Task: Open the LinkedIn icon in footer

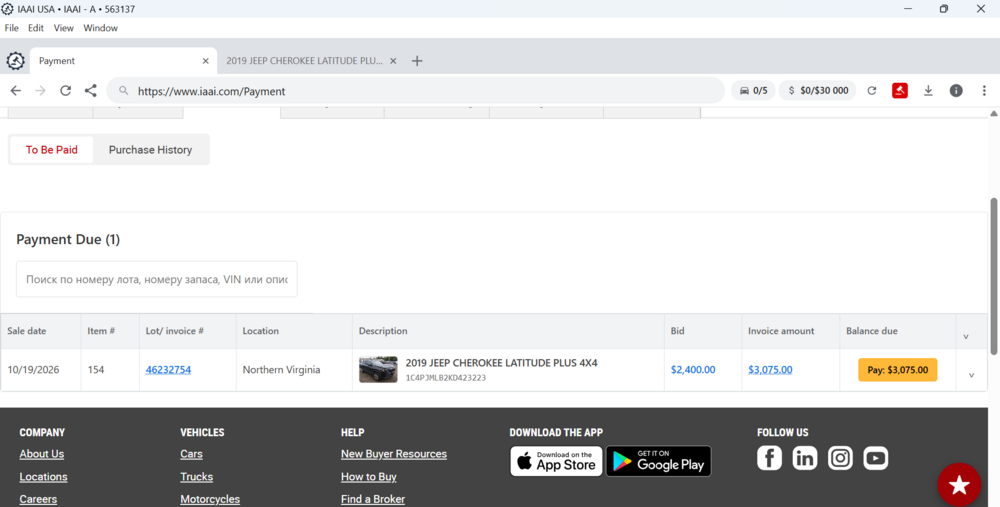Action: tap(805, 458)
